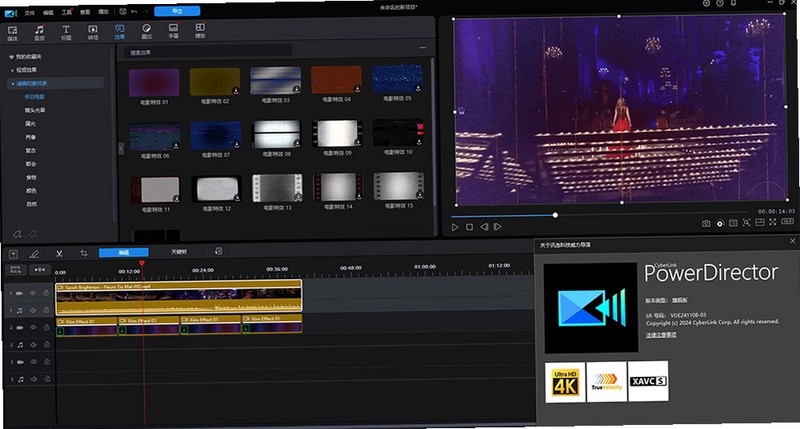Open the View menu
This screenshot has height=429, width=800.
click(x=85, y=12)
